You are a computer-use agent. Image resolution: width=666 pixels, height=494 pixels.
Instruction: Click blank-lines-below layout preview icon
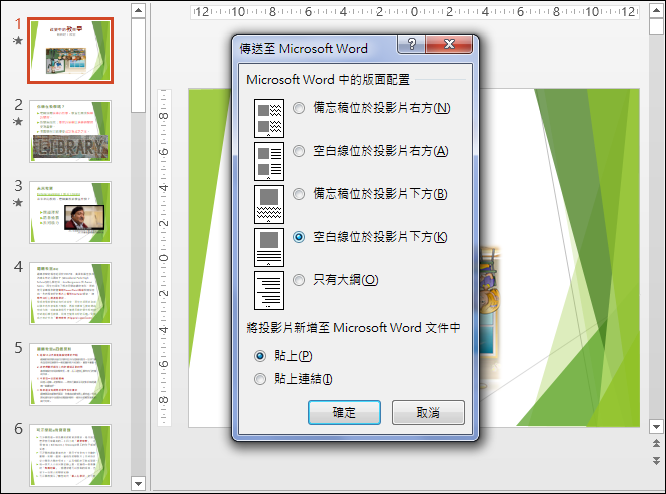269,247
